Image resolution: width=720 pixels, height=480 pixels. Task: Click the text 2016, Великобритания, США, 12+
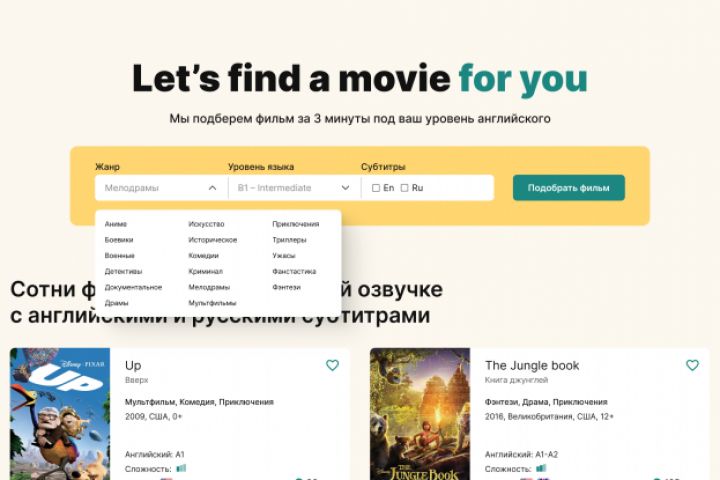pos(549,417)
